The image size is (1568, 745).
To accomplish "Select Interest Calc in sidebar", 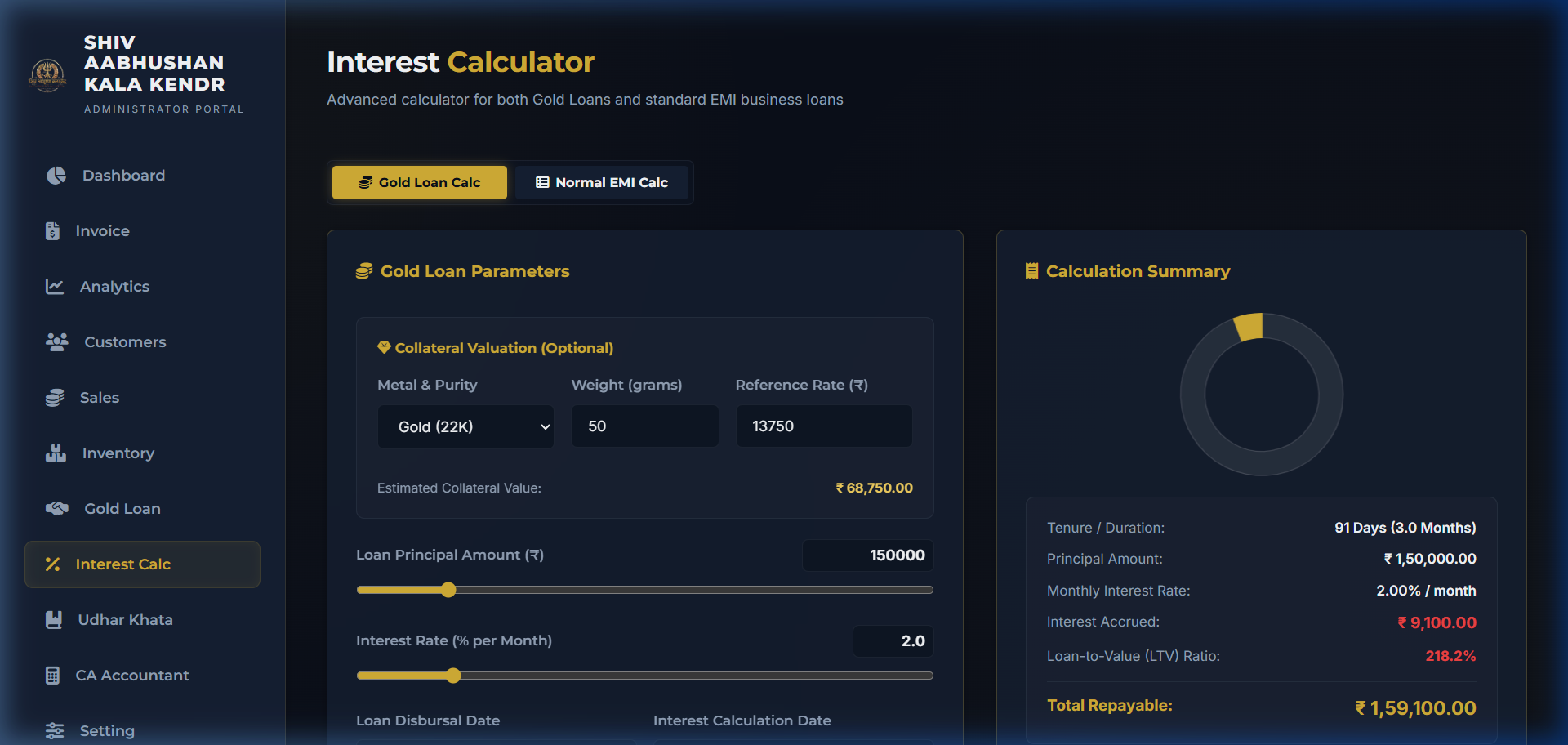I will [142, 564].
